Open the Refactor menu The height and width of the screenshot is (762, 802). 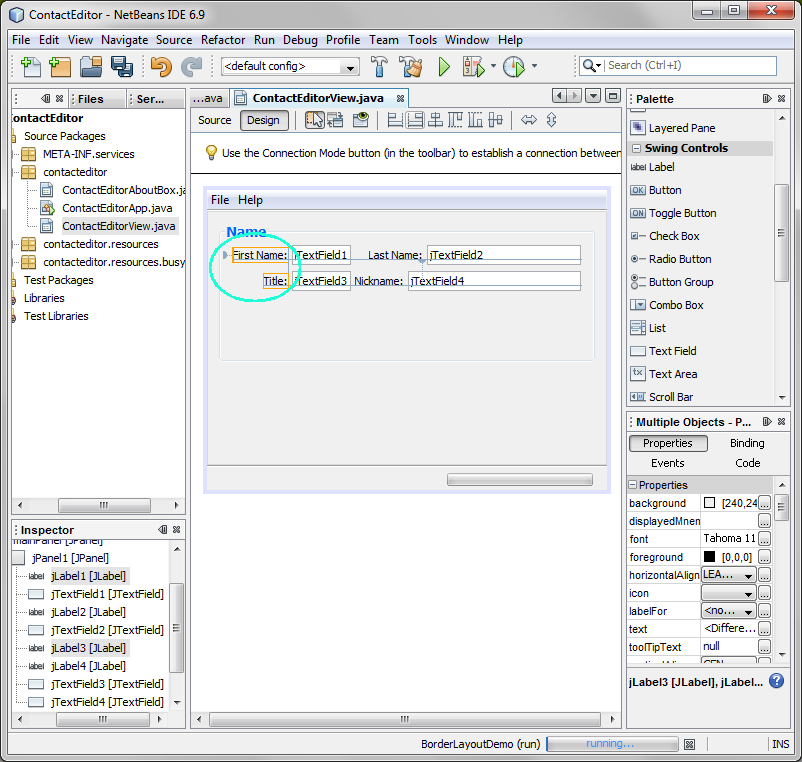click(x=223, y=40)
